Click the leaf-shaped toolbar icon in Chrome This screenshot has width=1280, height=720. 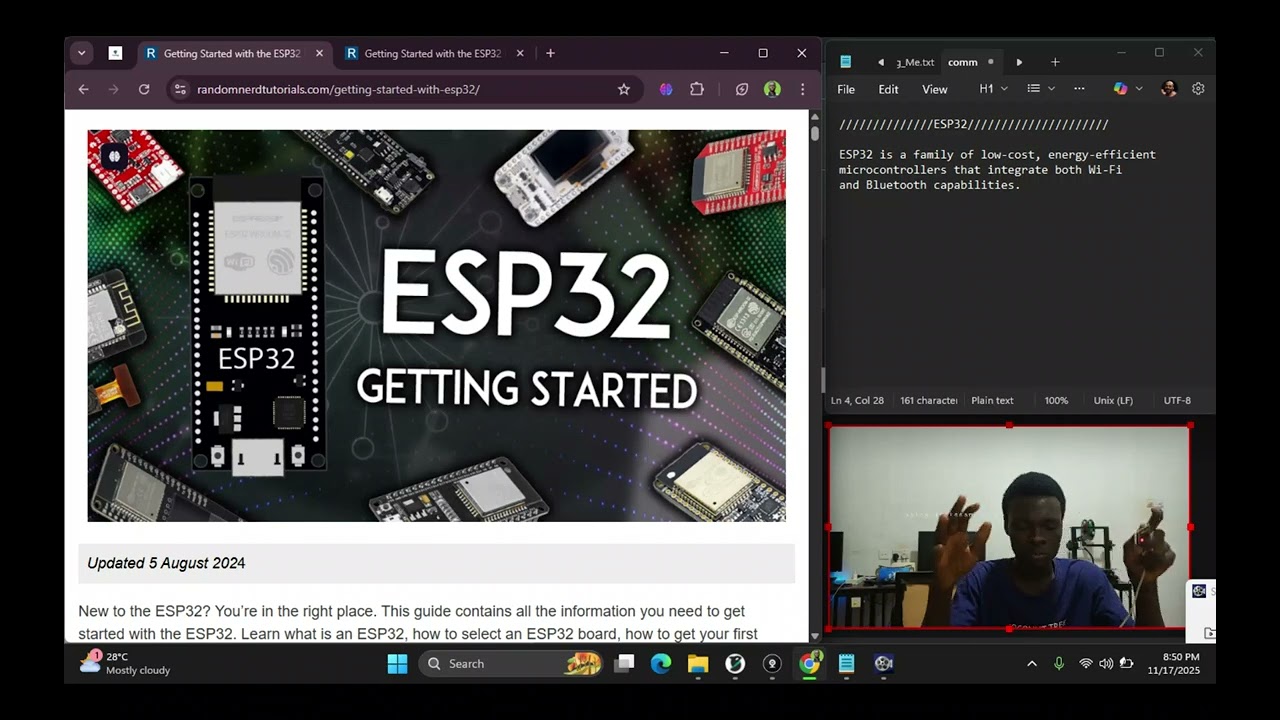coord(742,89)
